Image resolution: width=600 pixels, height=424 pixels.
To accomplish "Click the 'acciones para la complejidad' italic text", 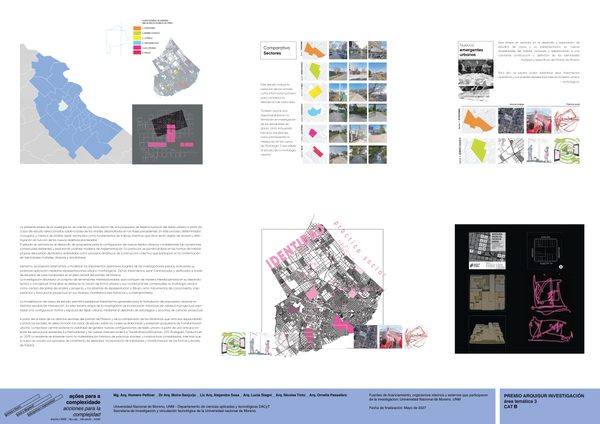I will tap(82, 411).
